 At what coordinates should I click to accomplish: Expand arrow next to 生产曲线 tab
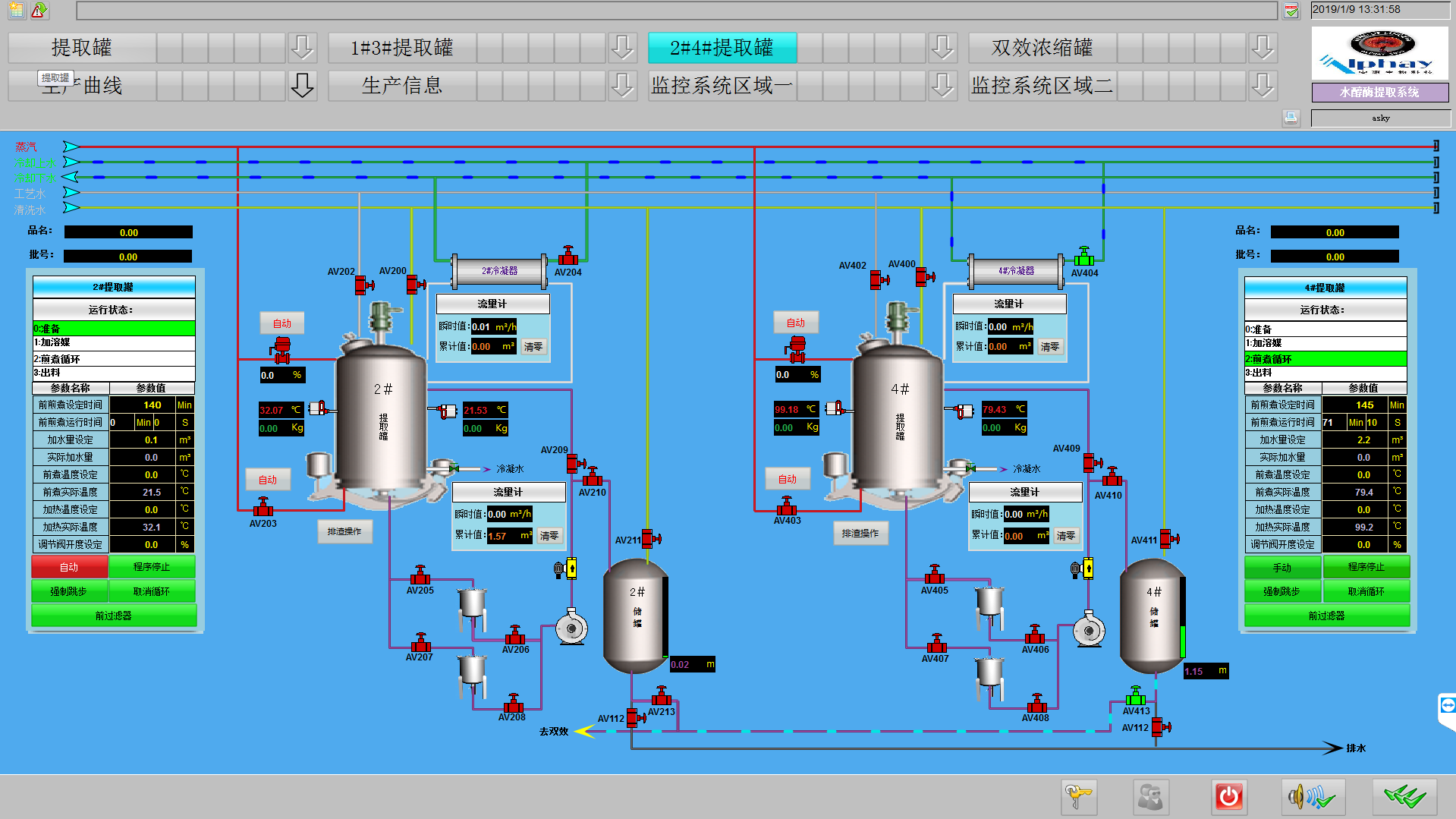(x=302, y=86)
